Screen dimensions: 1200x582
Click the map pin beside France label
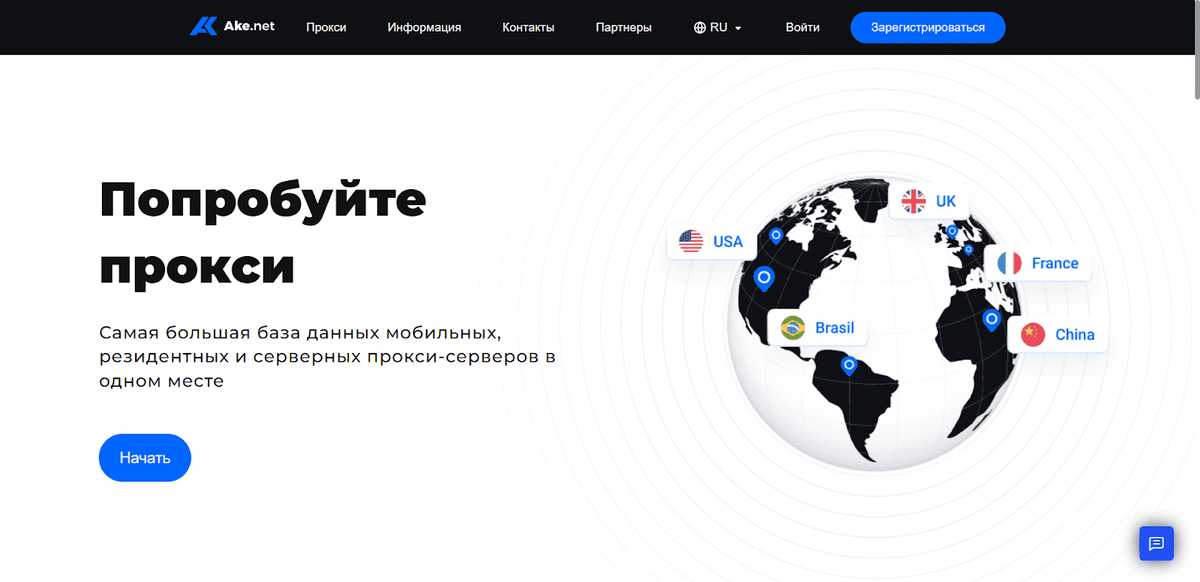[968, 250]
